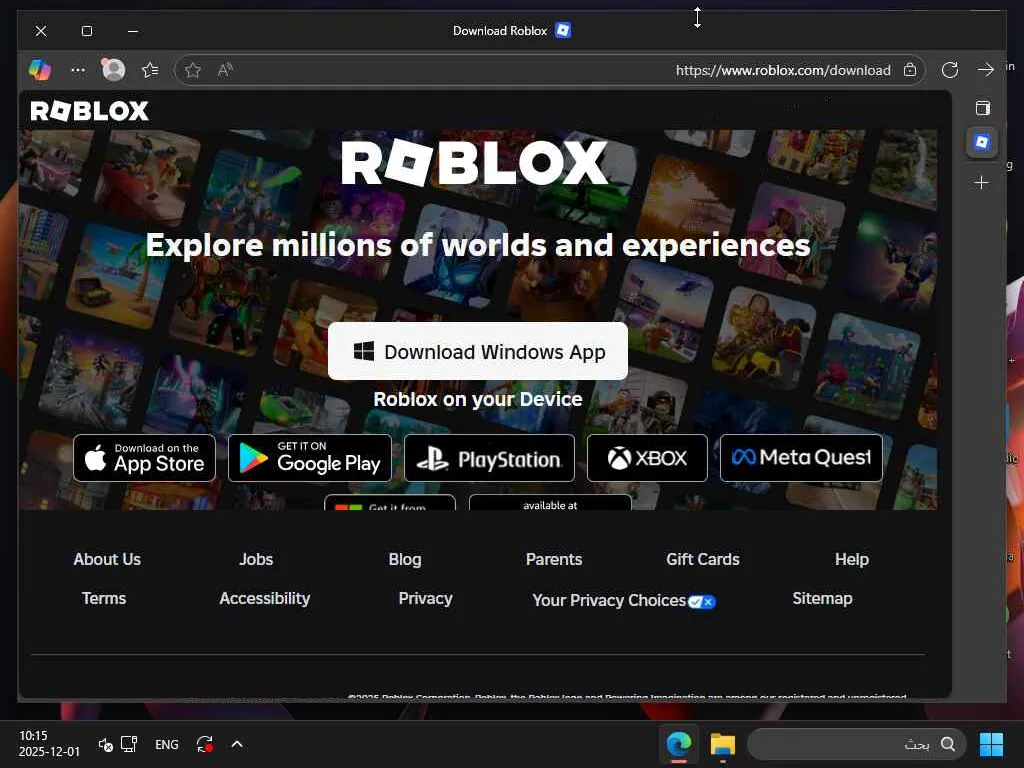Open the Privacy footer link
1024x768 pixels.
[x=425, y=599]
